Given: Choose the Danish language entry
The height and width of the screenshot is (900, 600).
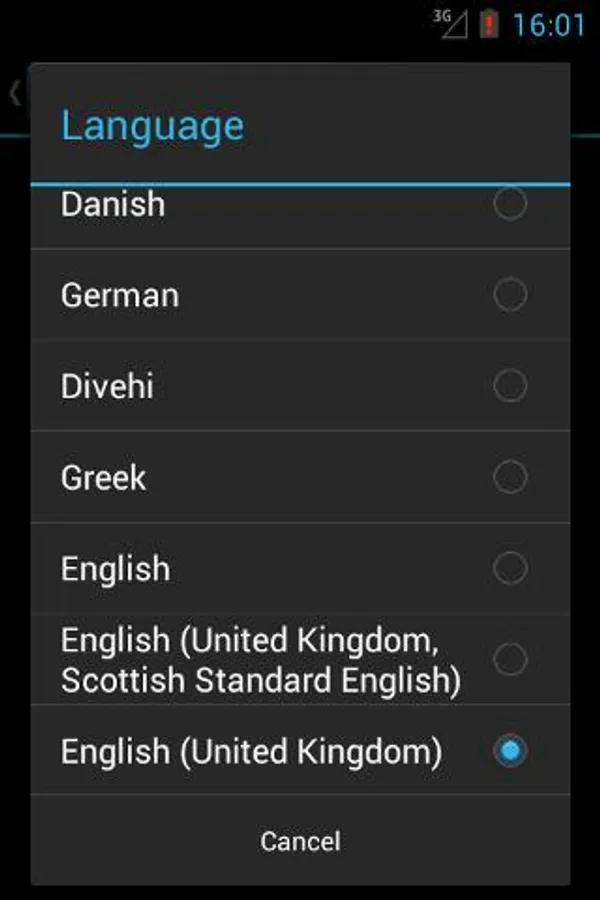Looking at the screenshot, I should 113,204.
